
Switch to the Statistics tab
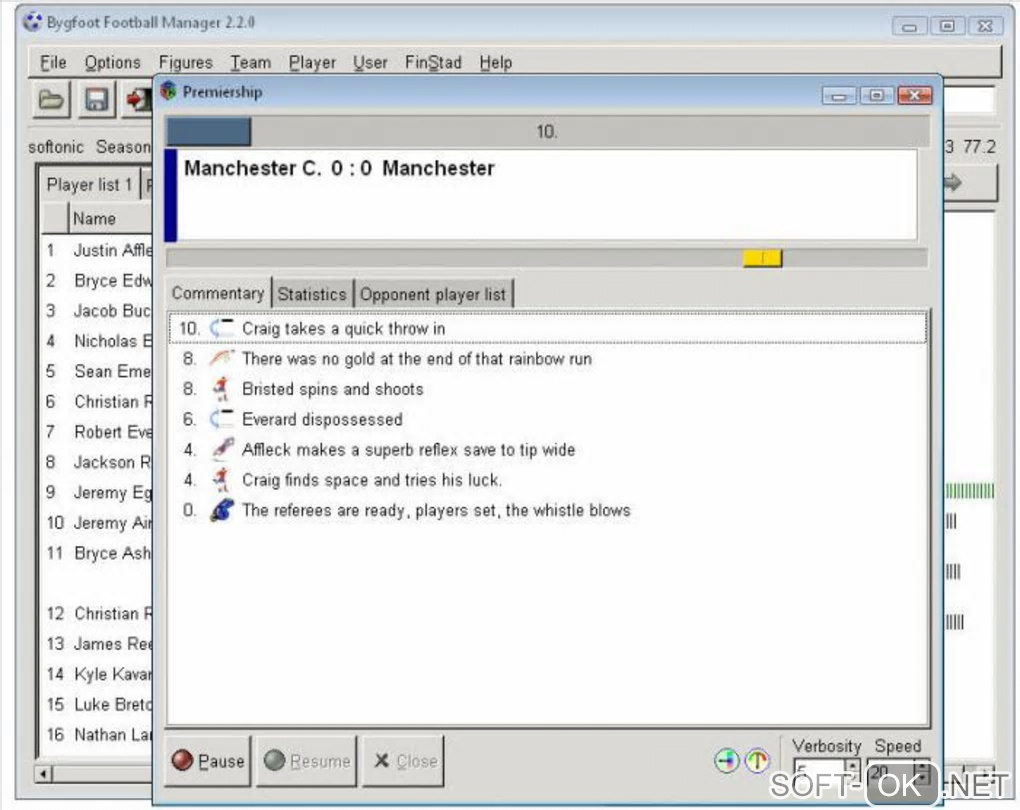click(312, 294)
